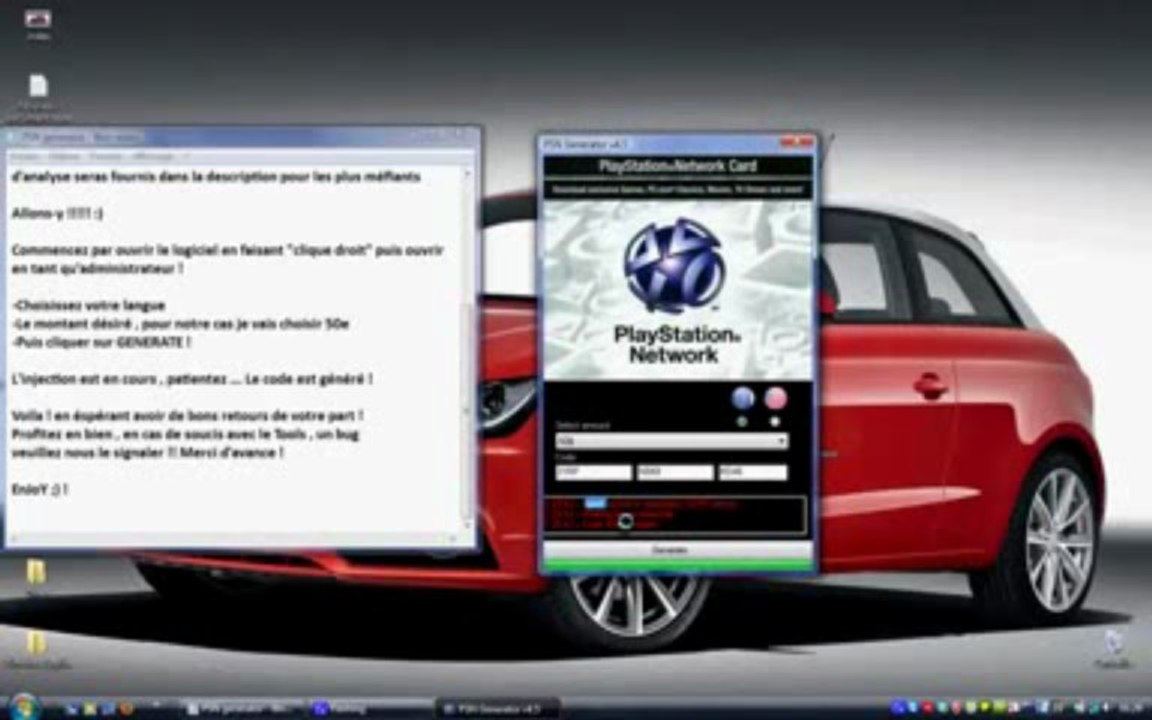Open the Format menu in Notepad
1152x720 pixels.
pos(106,156)
